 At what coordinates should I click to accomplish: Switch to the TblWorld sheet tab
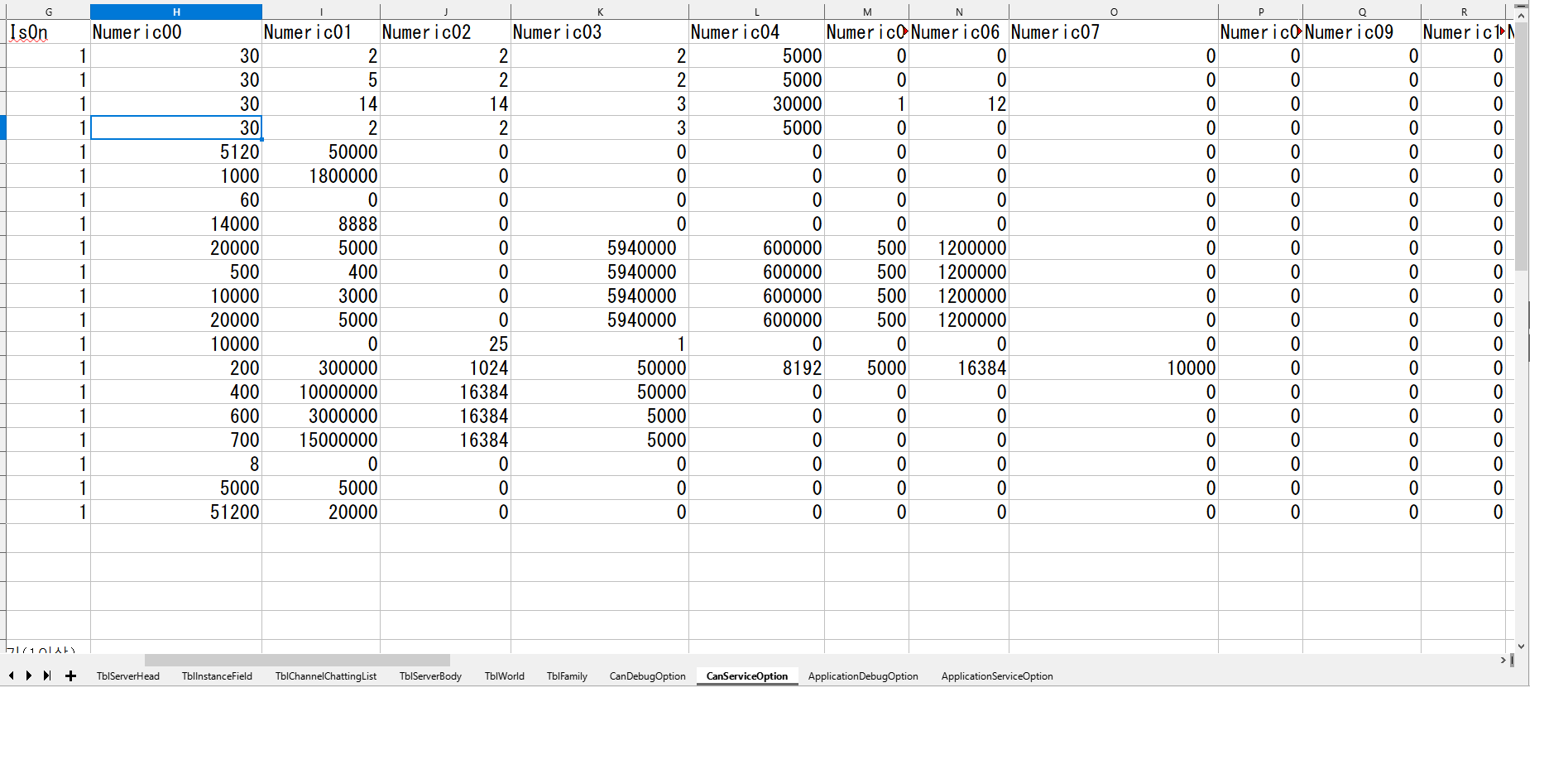click(x=504, y=676)
